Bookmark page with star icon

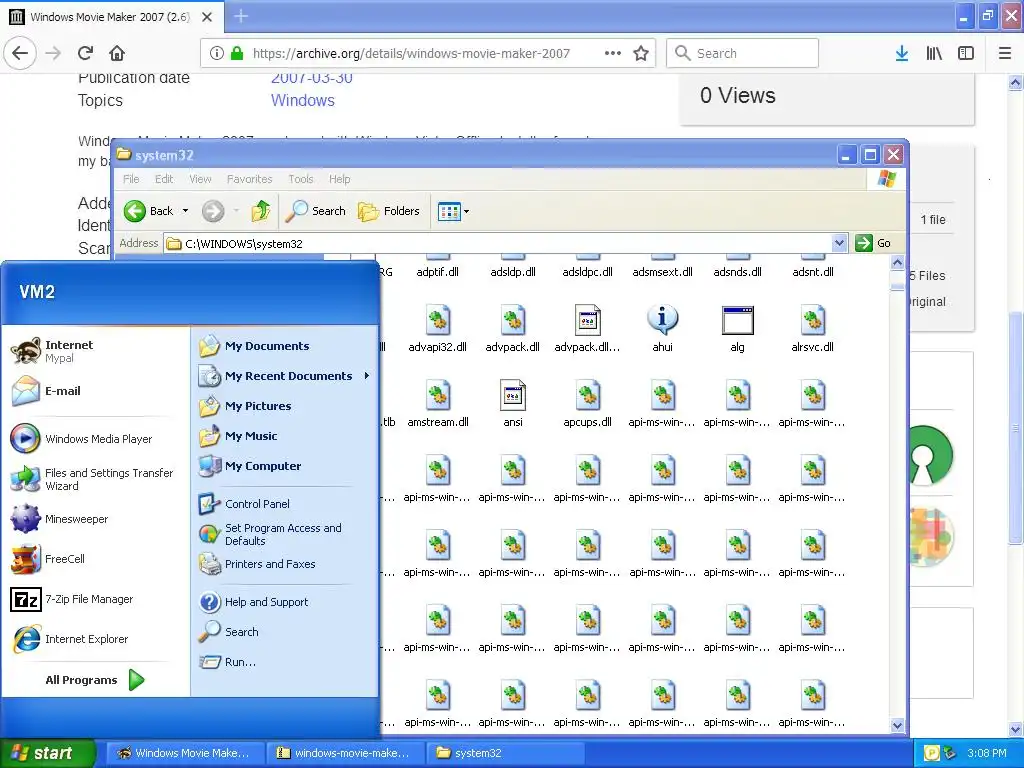tap(641, 54)
